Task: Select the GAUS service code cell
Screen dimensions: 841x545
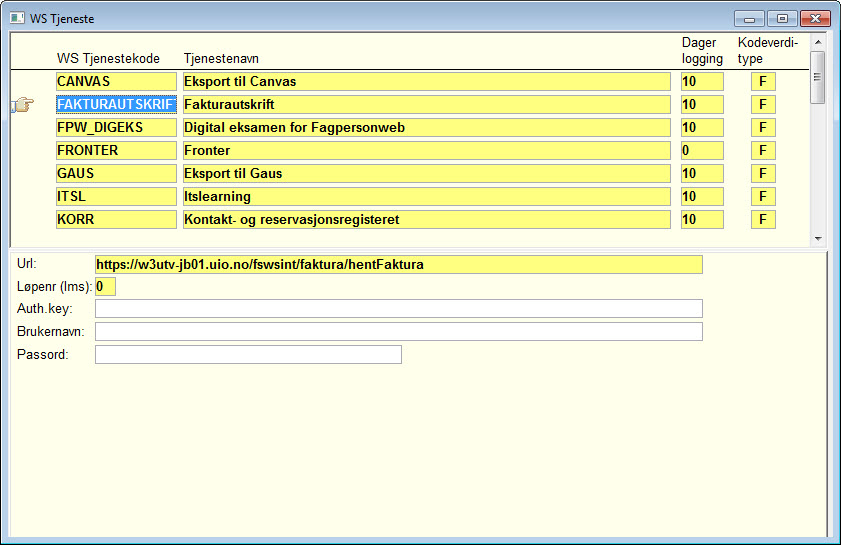Action: click(x=116, y=173)
